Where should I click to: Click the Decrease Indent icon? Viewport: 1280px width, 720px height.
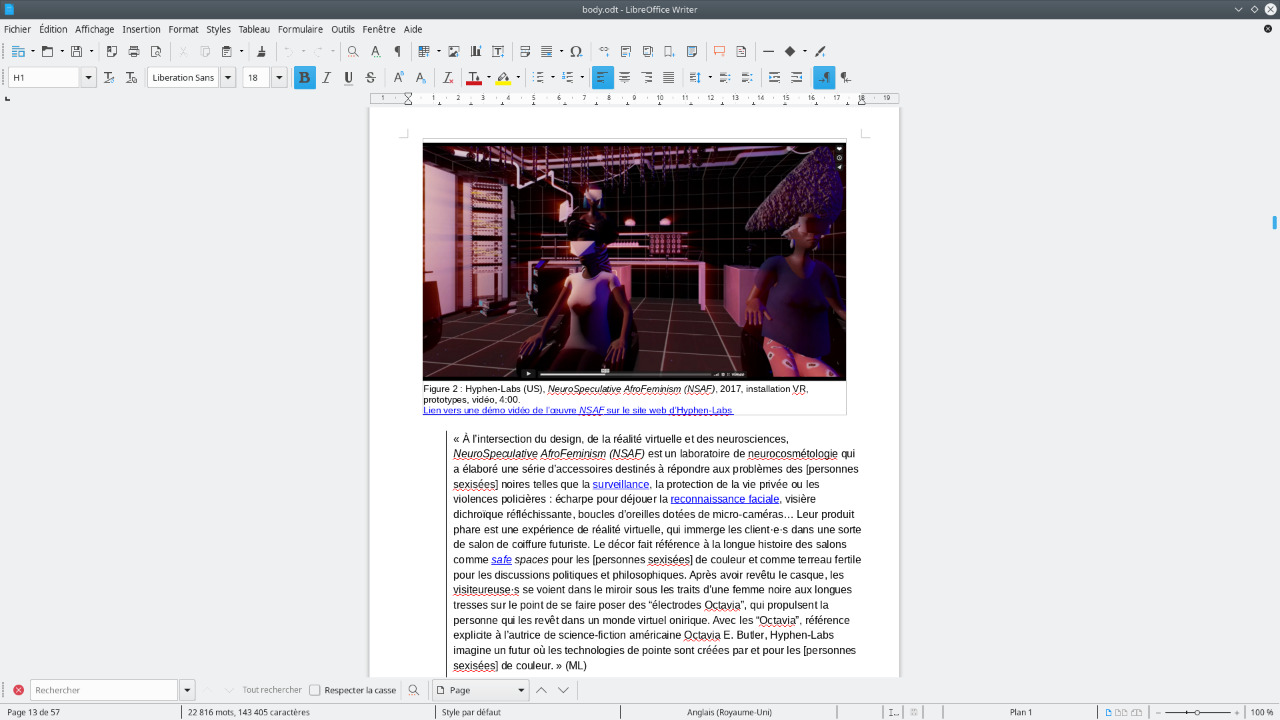coord(796,77)
